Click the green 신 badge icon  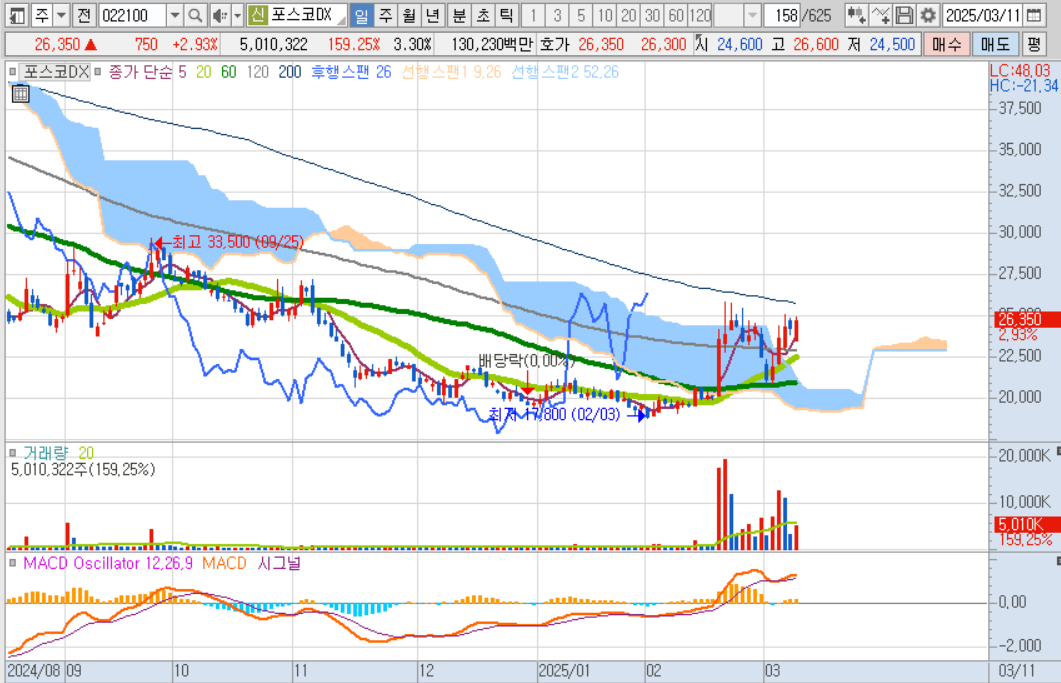[x=256, y=14]
